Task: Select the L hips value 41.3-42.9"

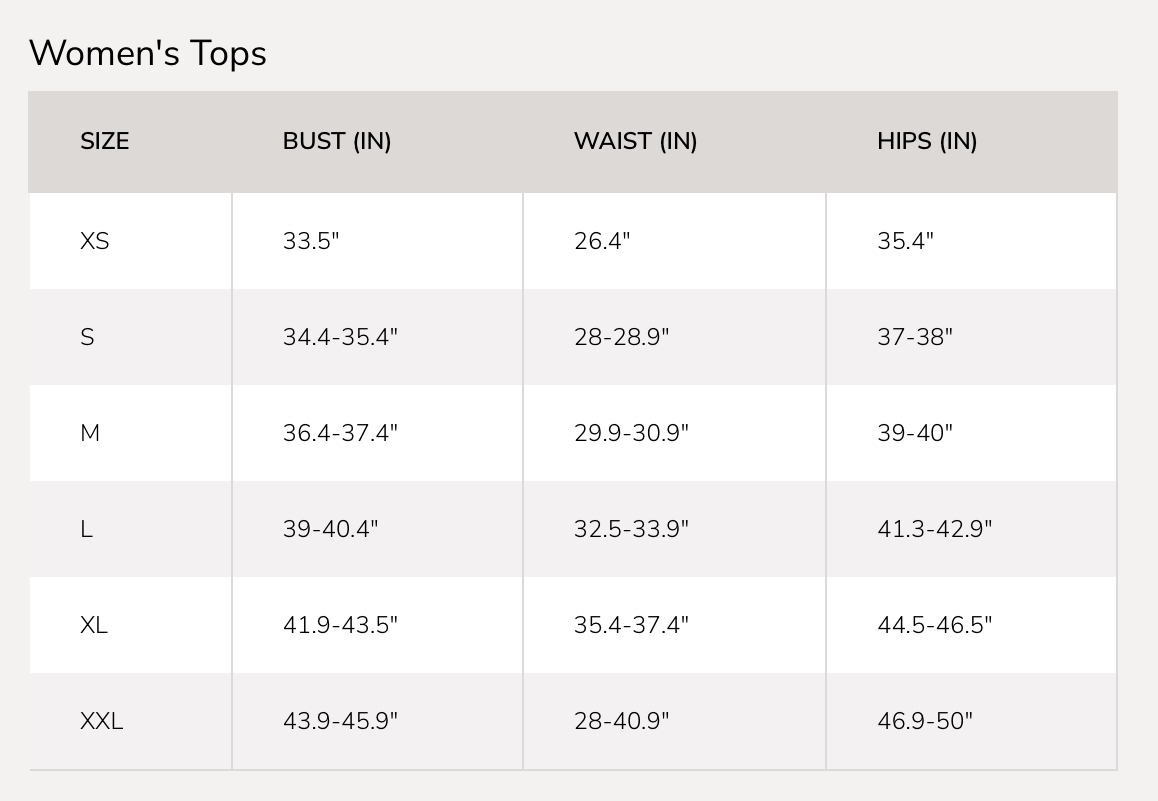Action: click(x=935, y=529)
